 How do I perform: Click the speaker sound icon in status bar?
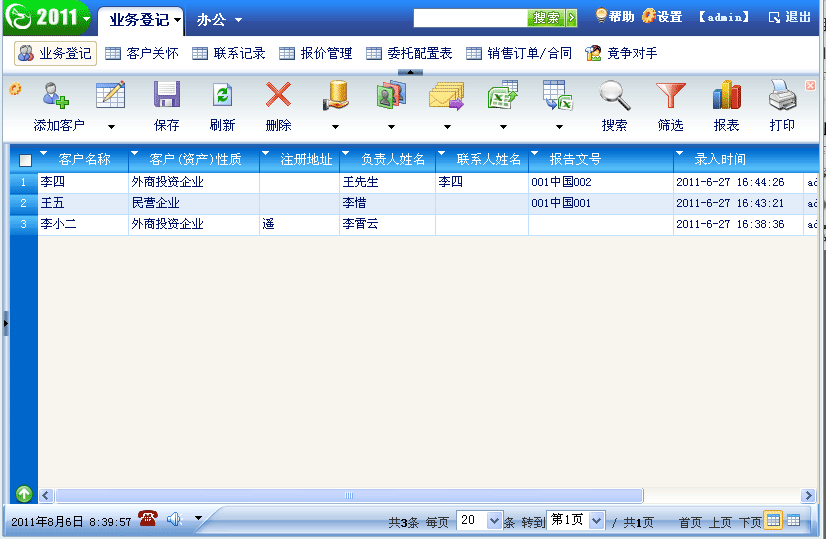[x=174, y=519]
